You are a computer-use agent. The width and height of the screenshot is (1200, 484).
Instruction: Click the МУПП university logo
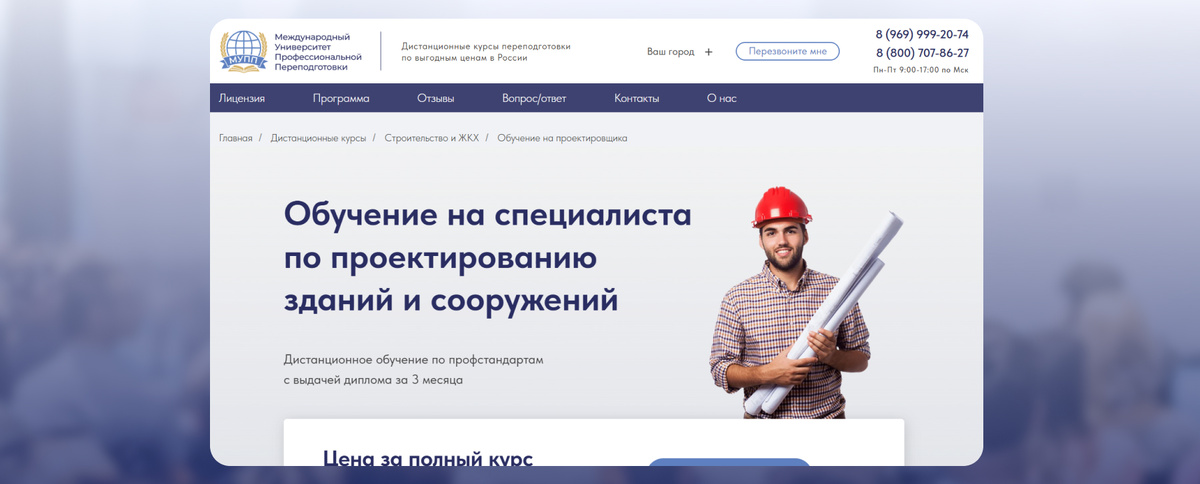(x=244, y=51)
